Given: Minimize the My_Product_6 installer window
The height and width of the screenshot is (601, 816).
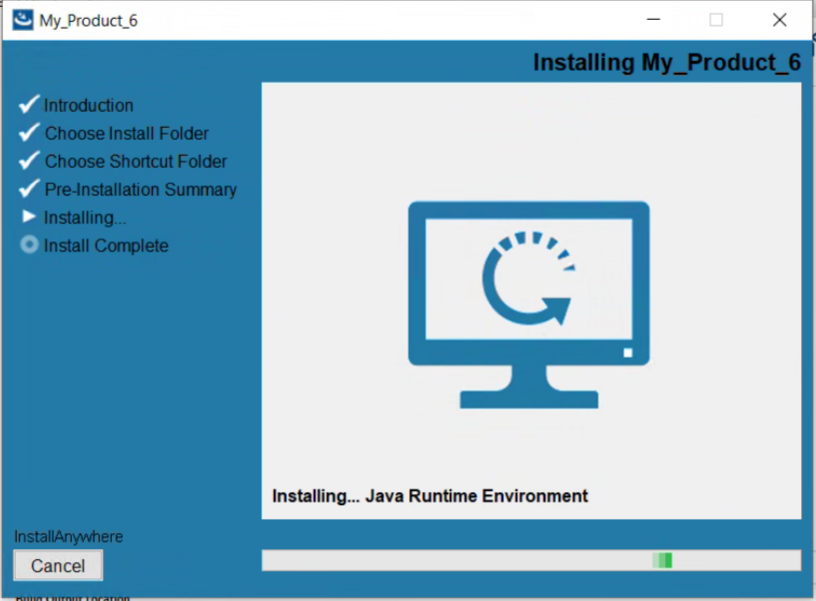Looking at the screenshot, I should click(x=653, y=20).
